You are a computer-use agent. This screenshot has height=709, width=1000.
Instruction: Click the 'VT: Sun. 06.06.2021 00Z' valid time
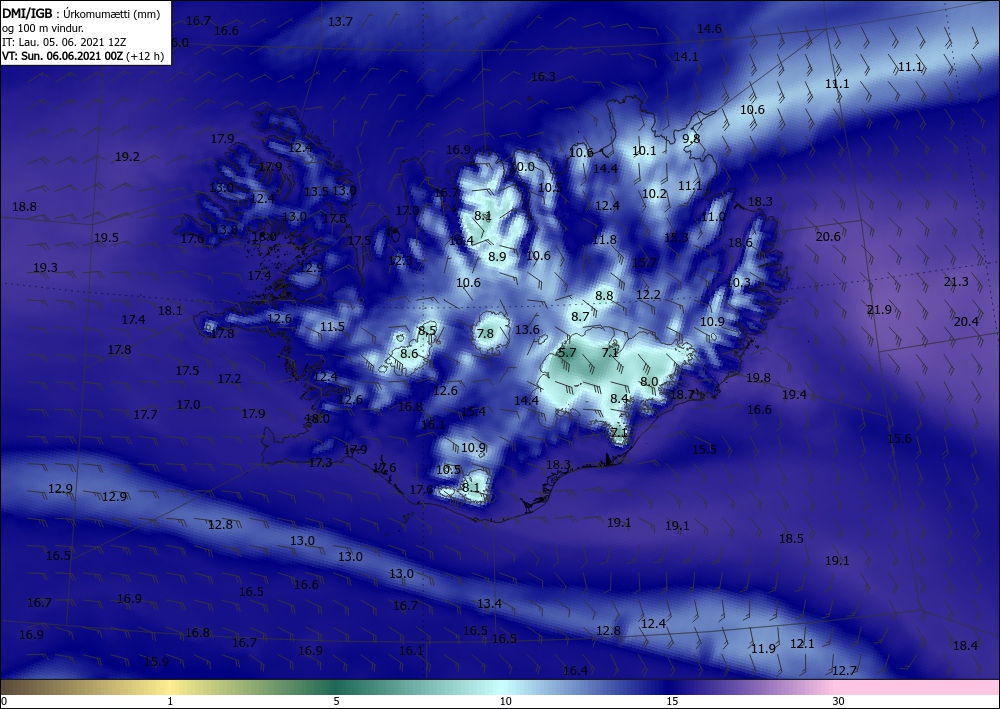[62, 56]
